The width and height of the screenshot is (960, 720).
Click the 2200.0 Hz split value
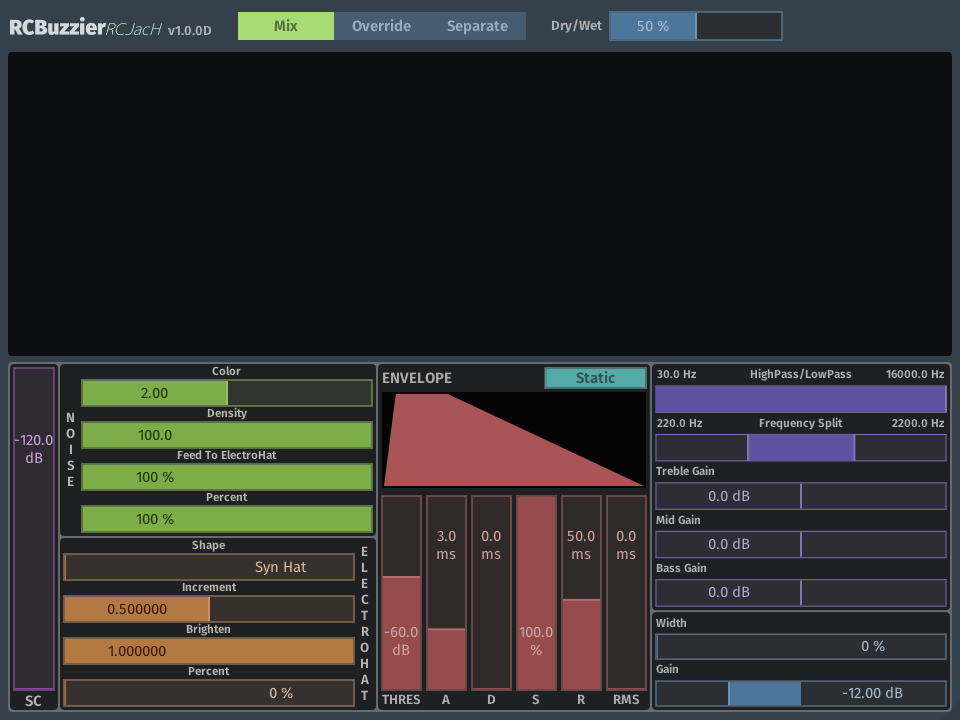[x=918, y=423]
